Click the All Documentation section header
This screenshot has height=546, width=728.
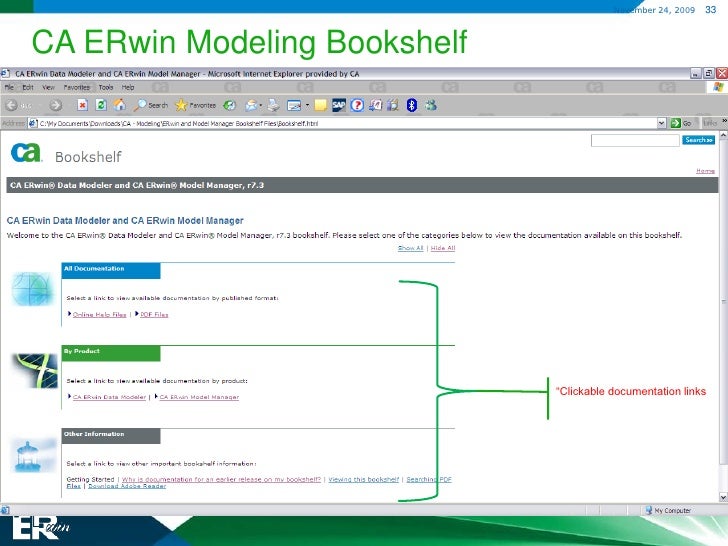tap(111, 271)
